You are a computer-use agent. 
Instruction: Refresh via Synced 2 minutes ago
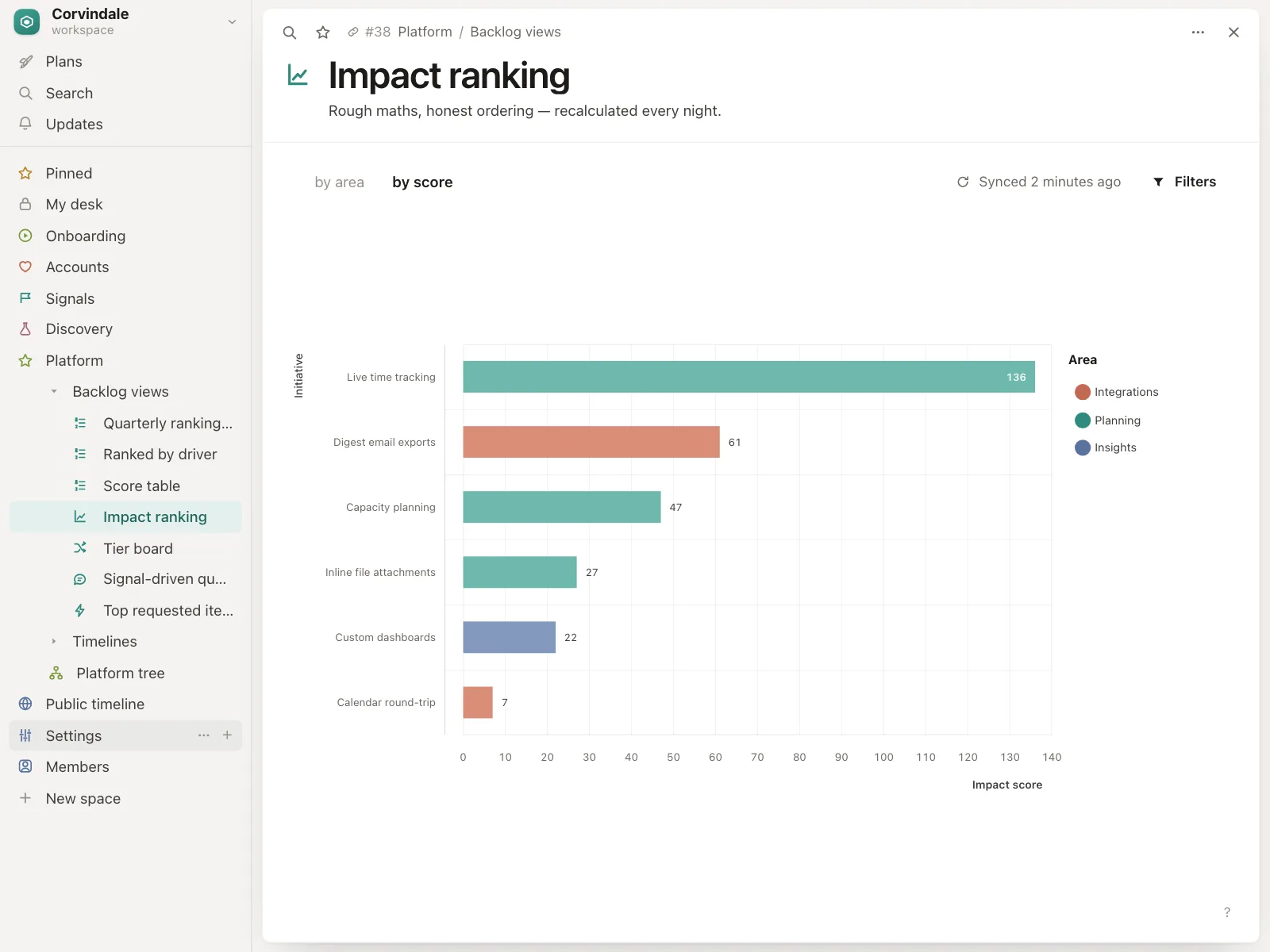[x=1038, y=182]
